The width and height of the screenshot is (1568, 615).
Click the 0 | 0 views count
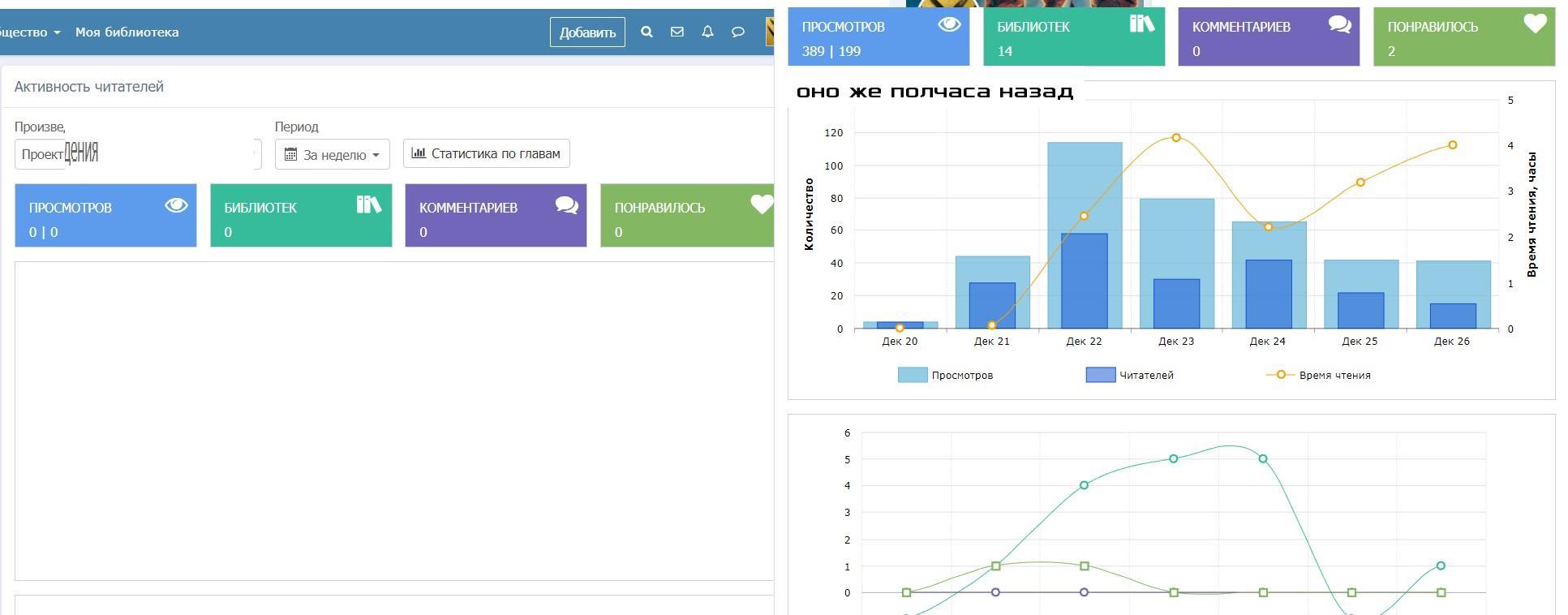click(43, 232)
